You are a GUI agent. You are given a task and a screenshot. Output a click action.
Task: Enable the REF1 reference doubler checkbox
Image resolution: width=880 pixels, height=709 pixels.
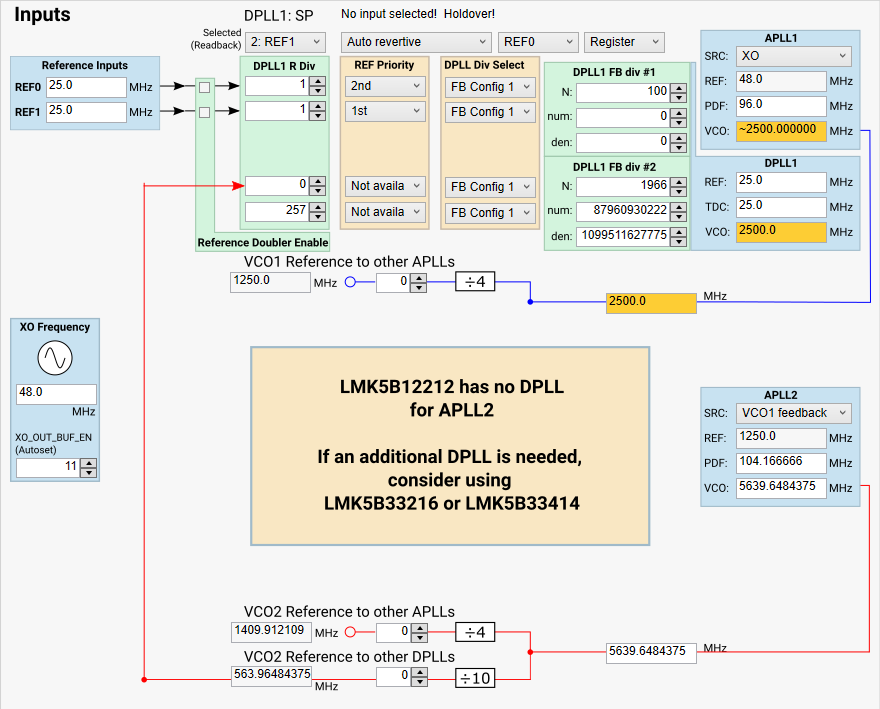click(206, 113)
